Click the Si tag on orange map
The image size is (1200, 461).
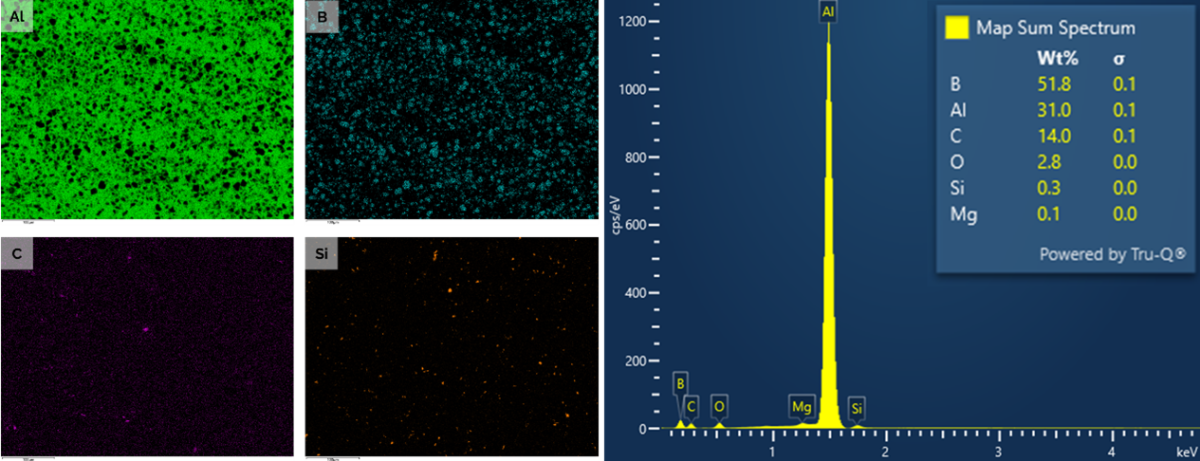point(319,255)
